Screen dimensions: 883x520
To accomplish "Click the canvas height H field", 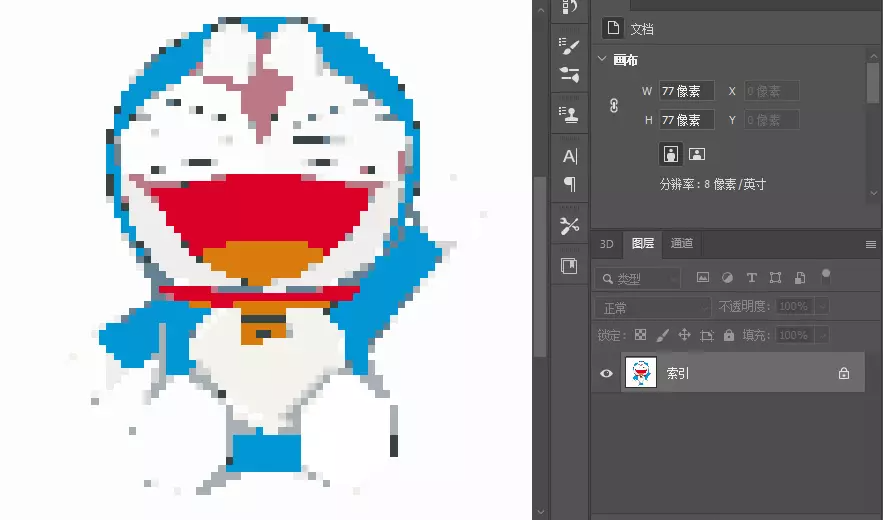I will point(687,120).
